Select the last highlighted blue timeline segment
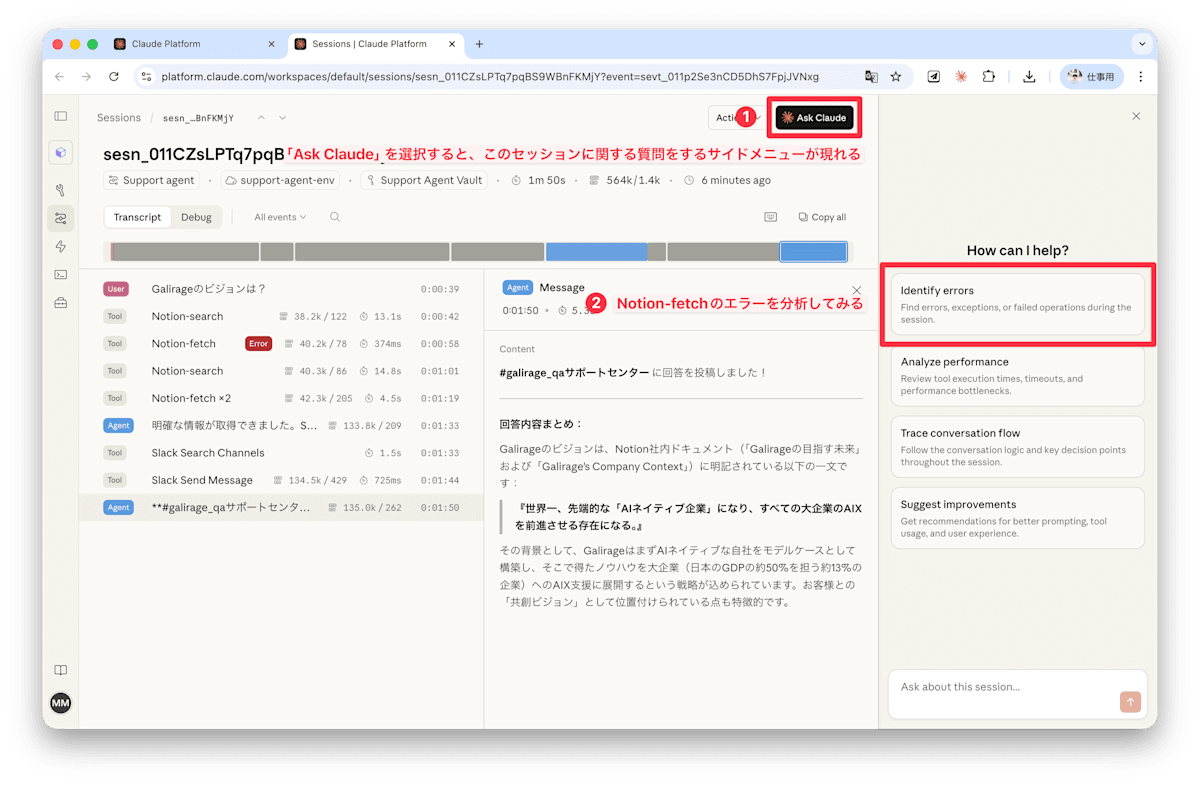Viewport: 1200px width, 785px height. 813,252
